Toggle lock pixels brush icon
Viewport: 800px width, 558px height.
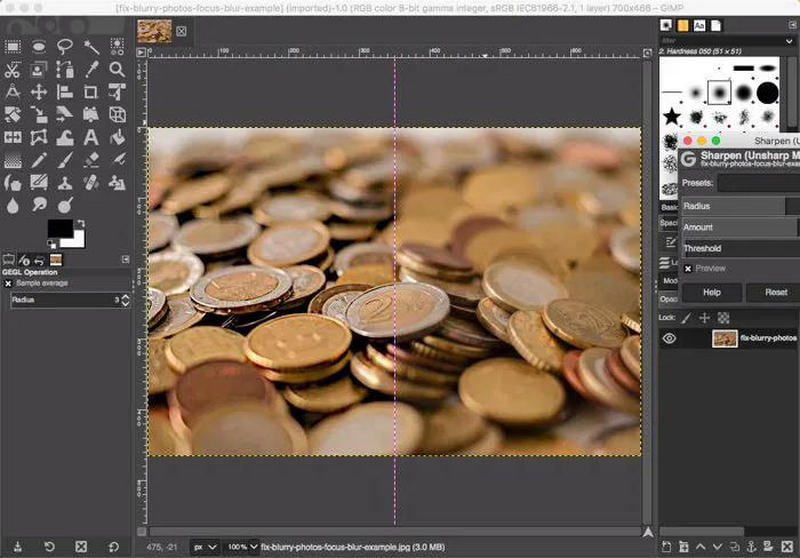686,318
